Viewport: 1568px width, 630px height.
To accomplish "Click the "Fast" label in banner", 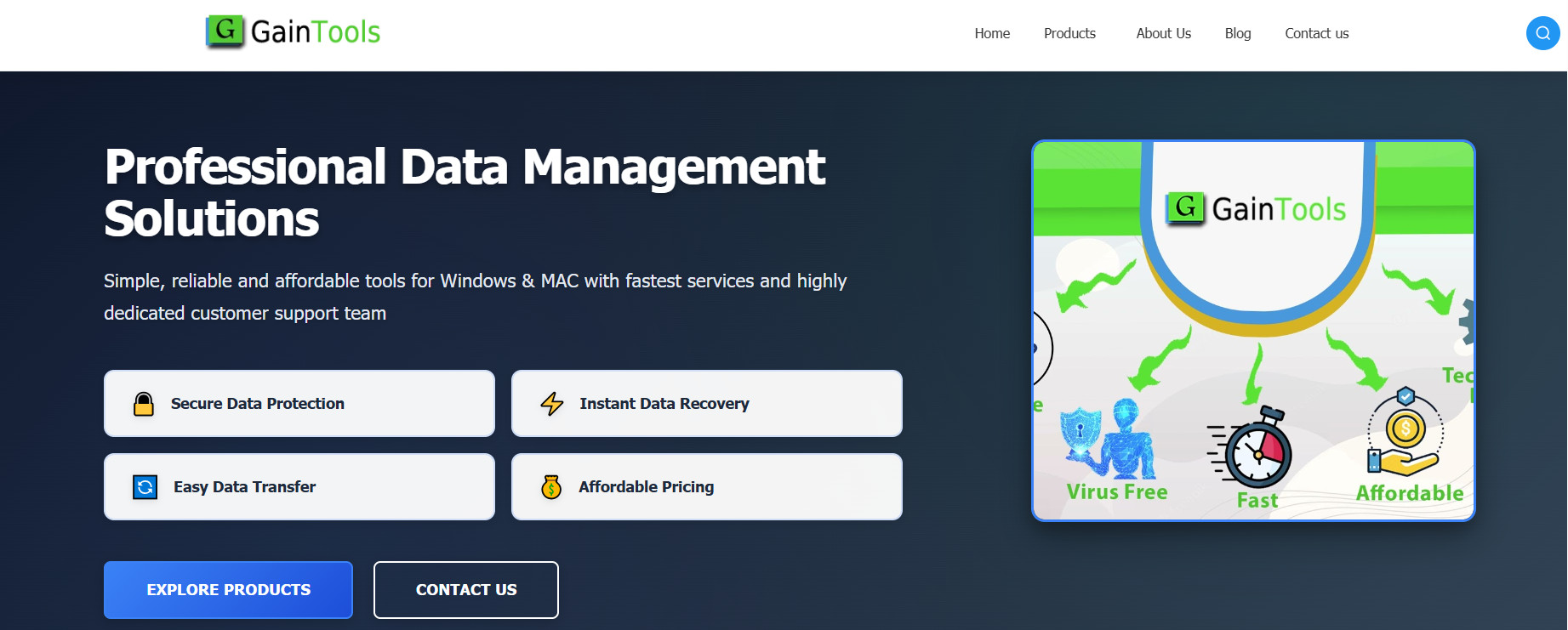I will [x=1257, y=501].
